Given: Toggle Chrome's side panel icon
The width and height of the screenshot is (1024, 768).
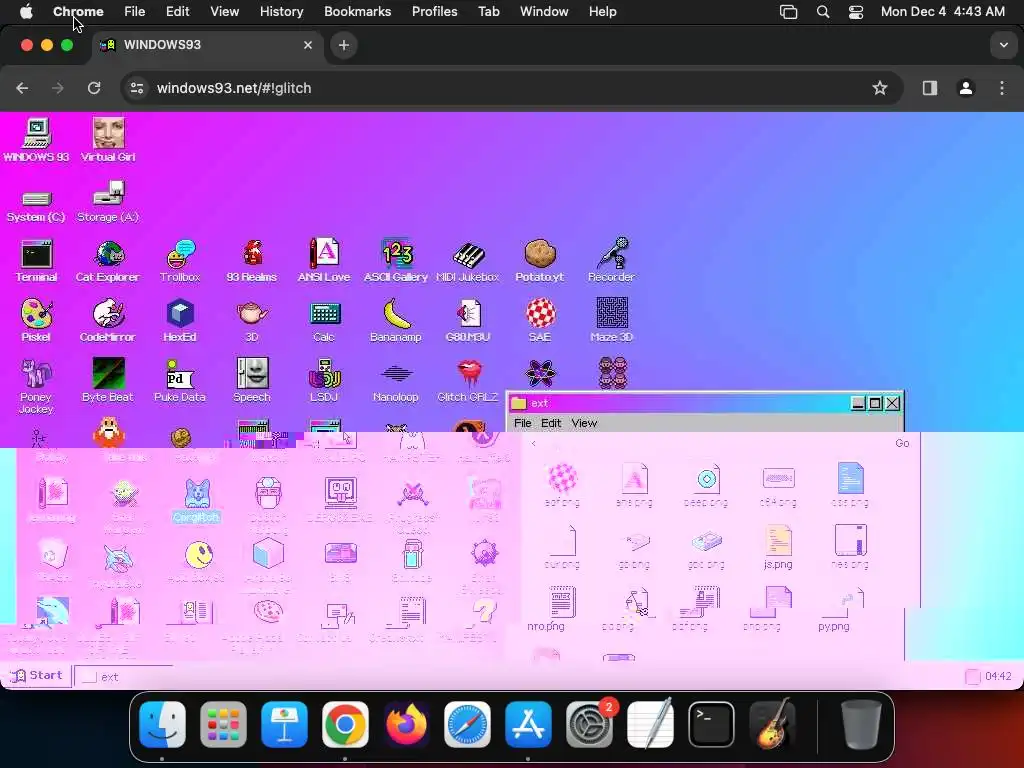Looking at the screenshot, I should 930,88.
